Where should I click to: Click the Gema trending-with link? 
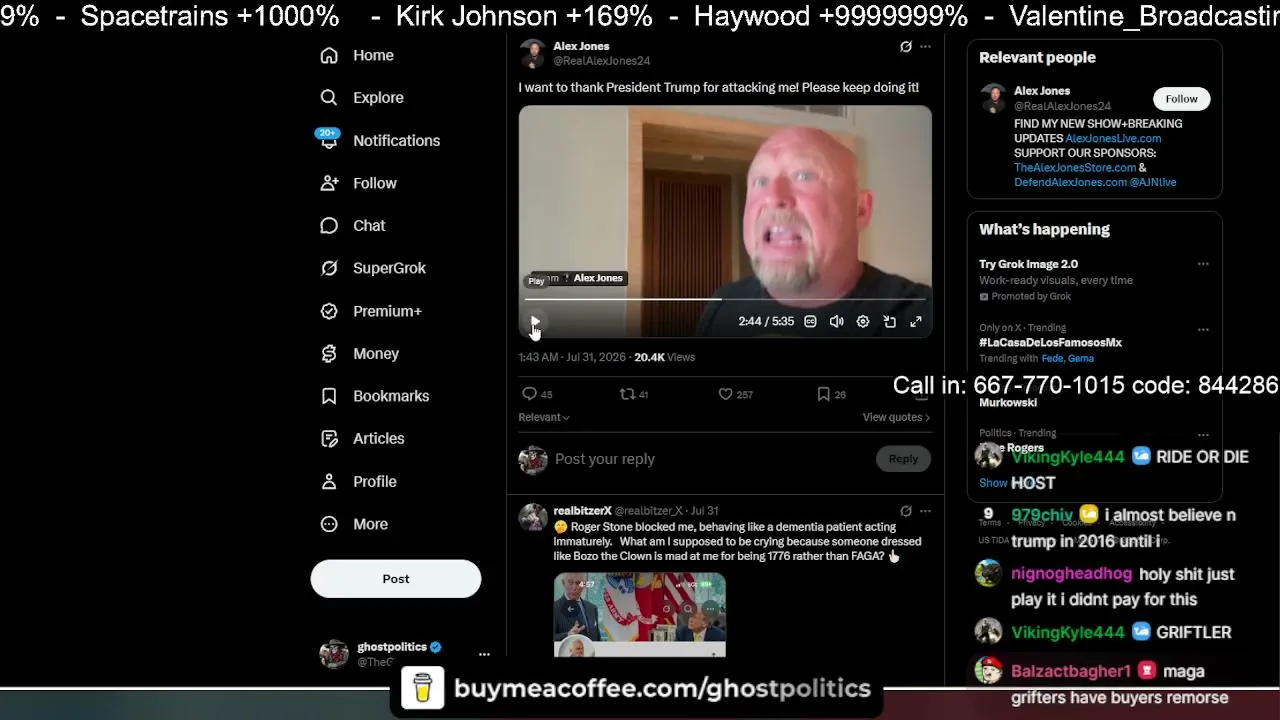(x=1081, y=358)
